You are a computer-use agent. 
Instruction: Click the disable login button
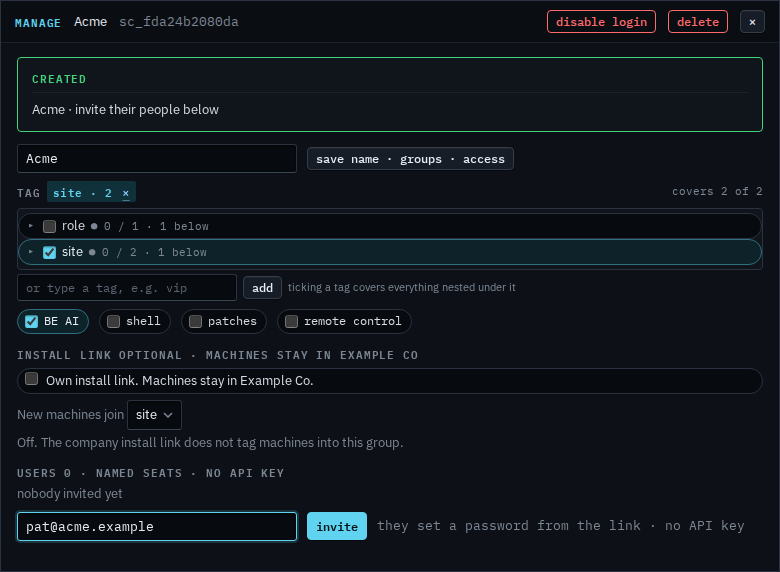601,22
